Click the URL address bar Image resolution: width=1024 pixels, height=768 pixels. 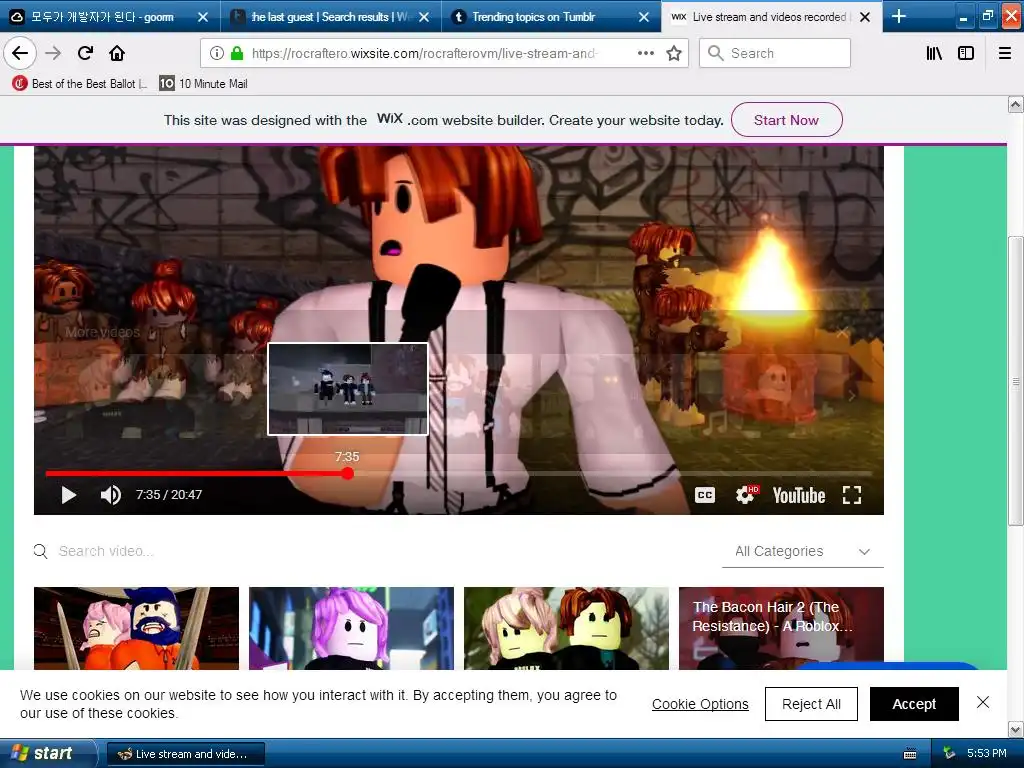[x=424, y=54]
